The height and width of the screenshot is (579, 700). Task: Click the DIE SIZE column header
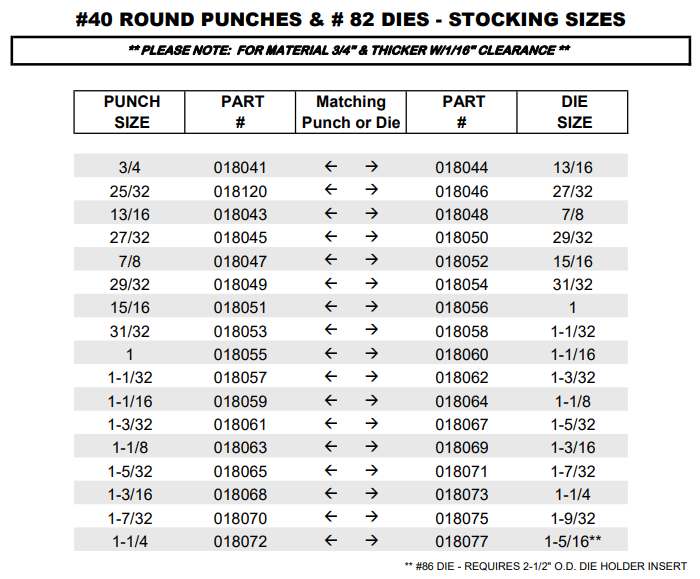point(574,112)
